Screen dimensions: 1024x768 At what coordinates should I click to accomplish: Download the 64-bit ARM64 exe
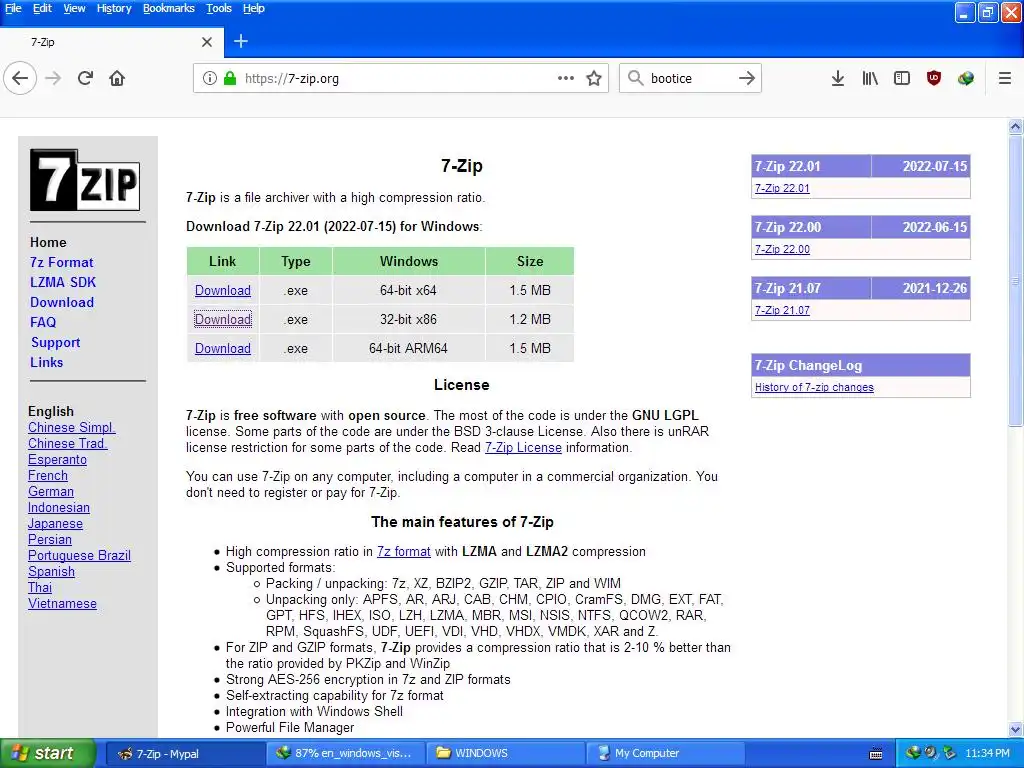coord(223,348)
